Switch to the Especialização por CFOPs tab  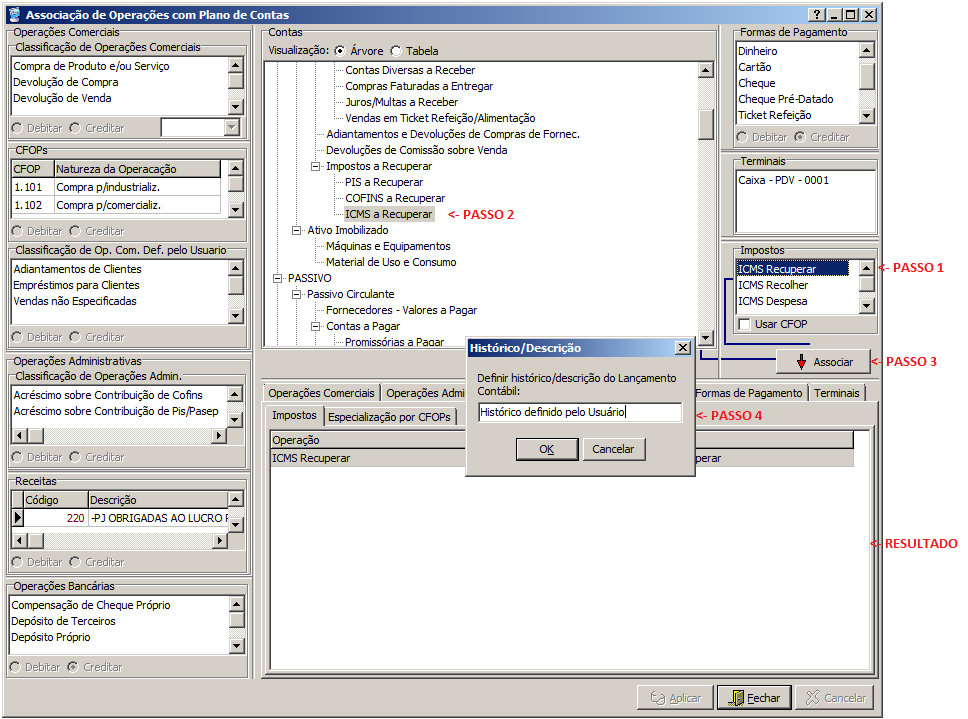390,416
